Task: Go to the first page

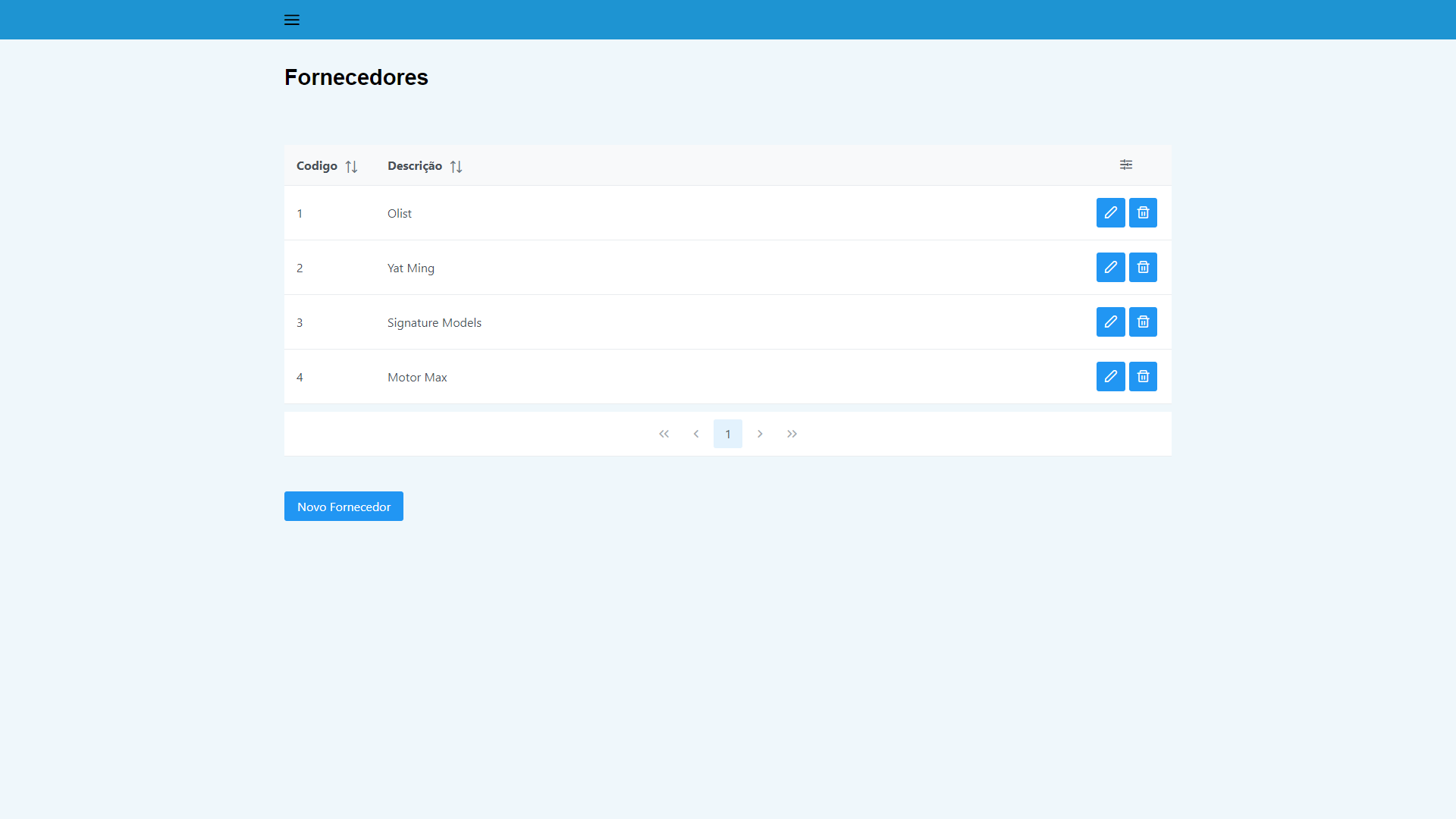Action: coord(664,434)
